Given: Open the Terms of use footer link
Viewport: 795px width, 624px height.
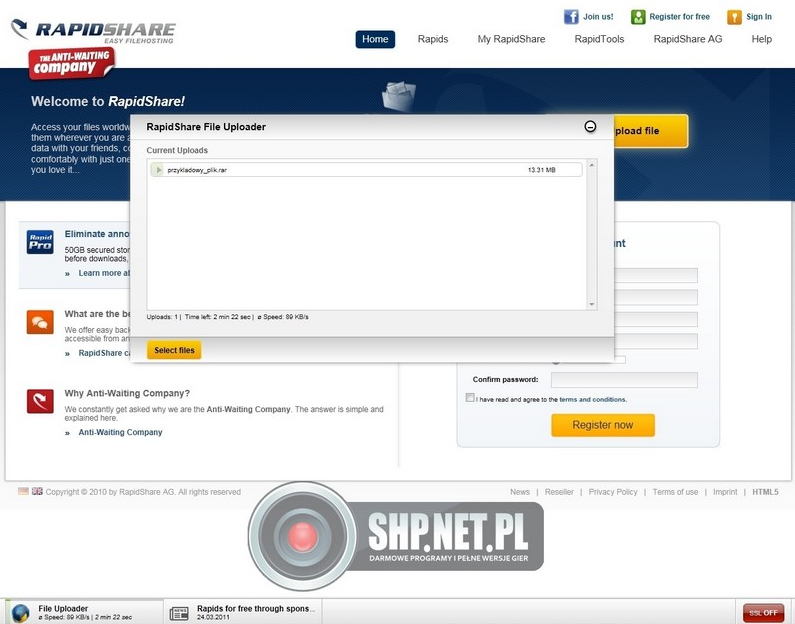Looking at the screenshot, I should click(x=675, y=492).
